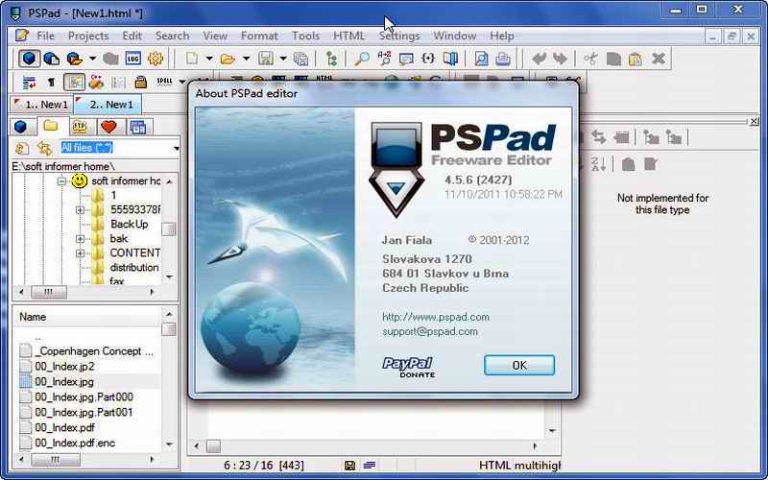Select the distribution folder in tree
This screenshot has height=480, width=768.
pos(134,268)
